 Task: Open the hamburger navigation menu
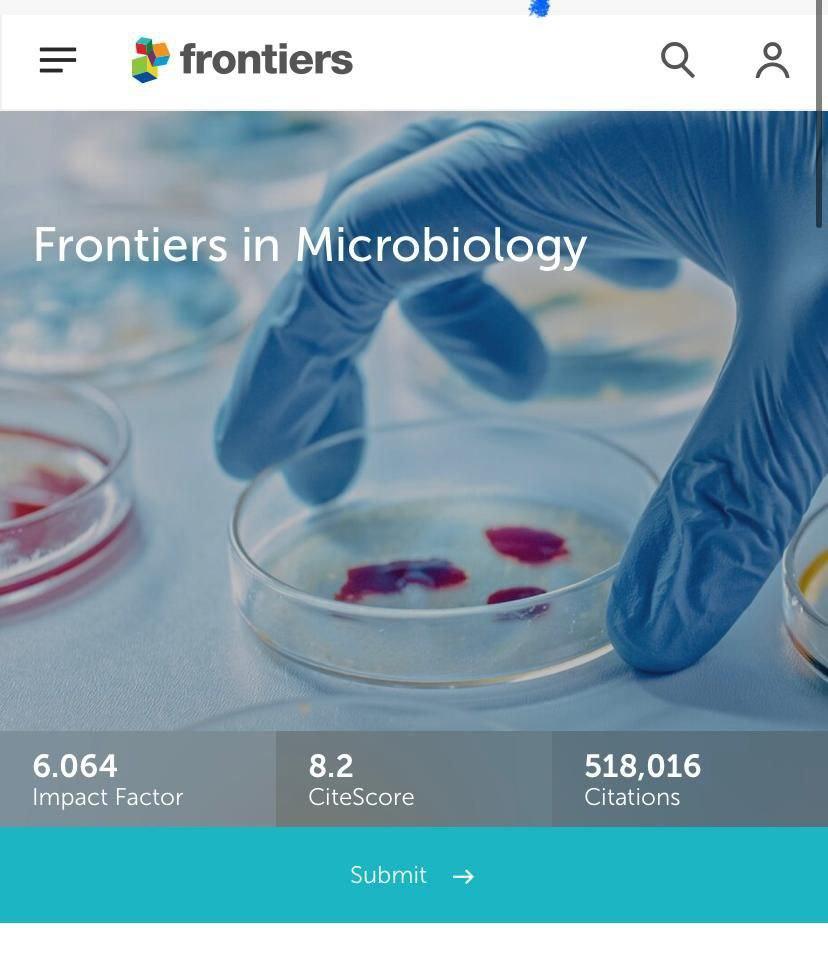tap(58, 60)
